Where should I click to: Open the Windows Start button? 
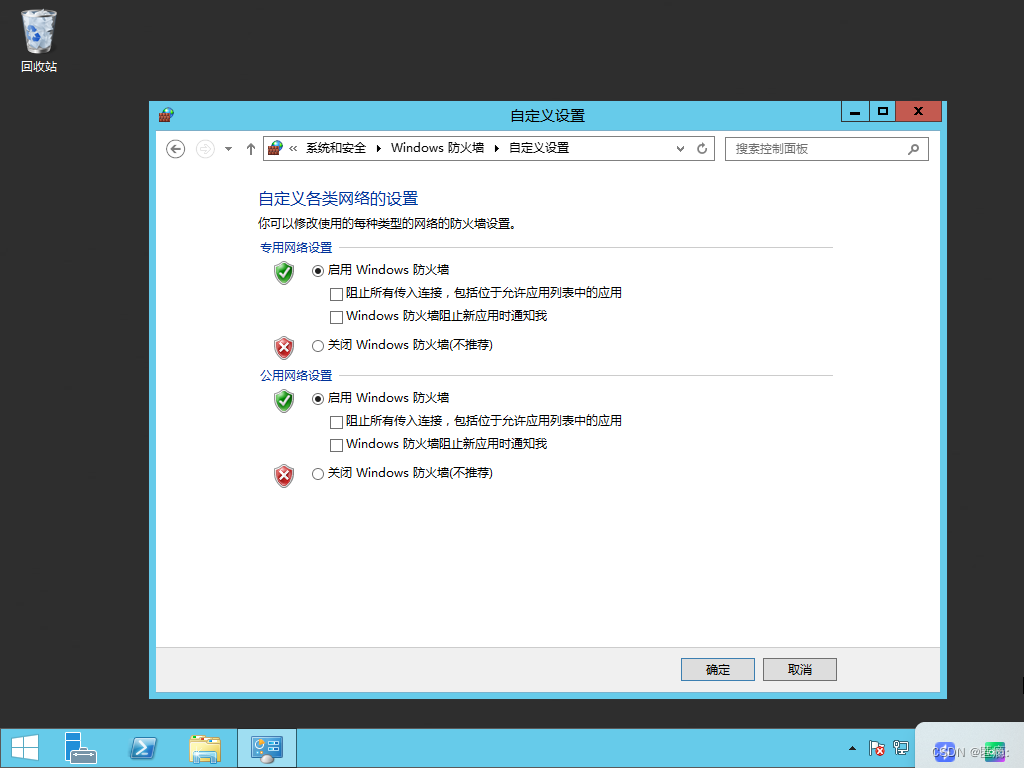click(25, 748)
